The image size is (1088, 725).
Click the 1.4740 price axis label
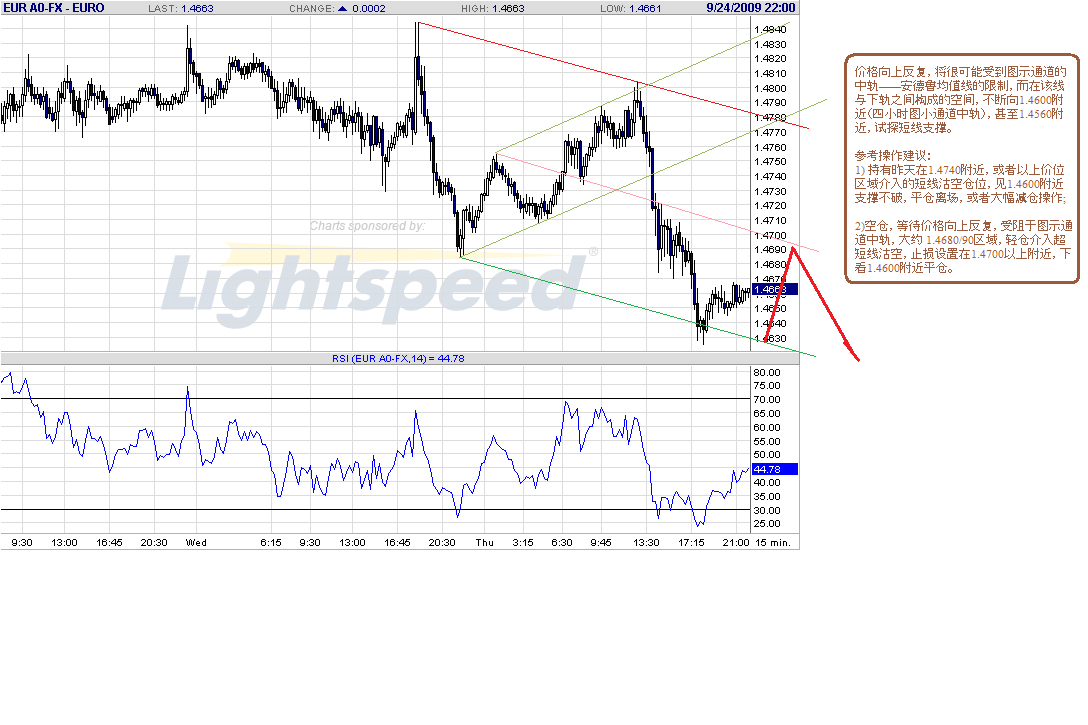770,177
